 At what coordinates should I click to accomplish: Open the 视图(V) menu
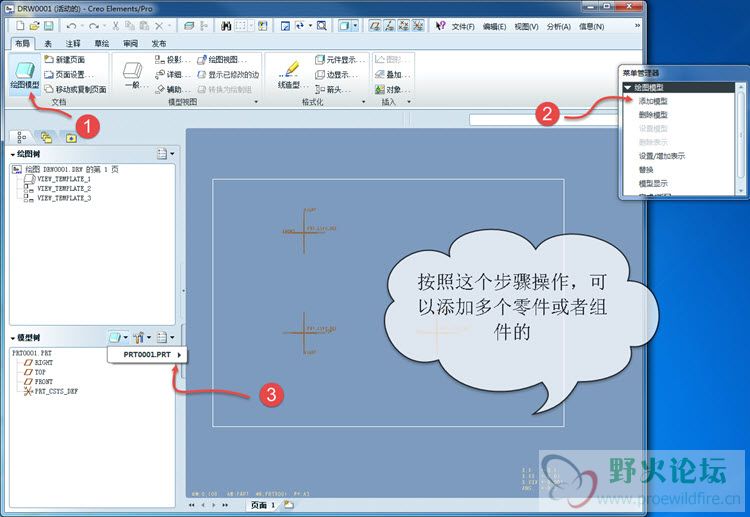point(526,26)
